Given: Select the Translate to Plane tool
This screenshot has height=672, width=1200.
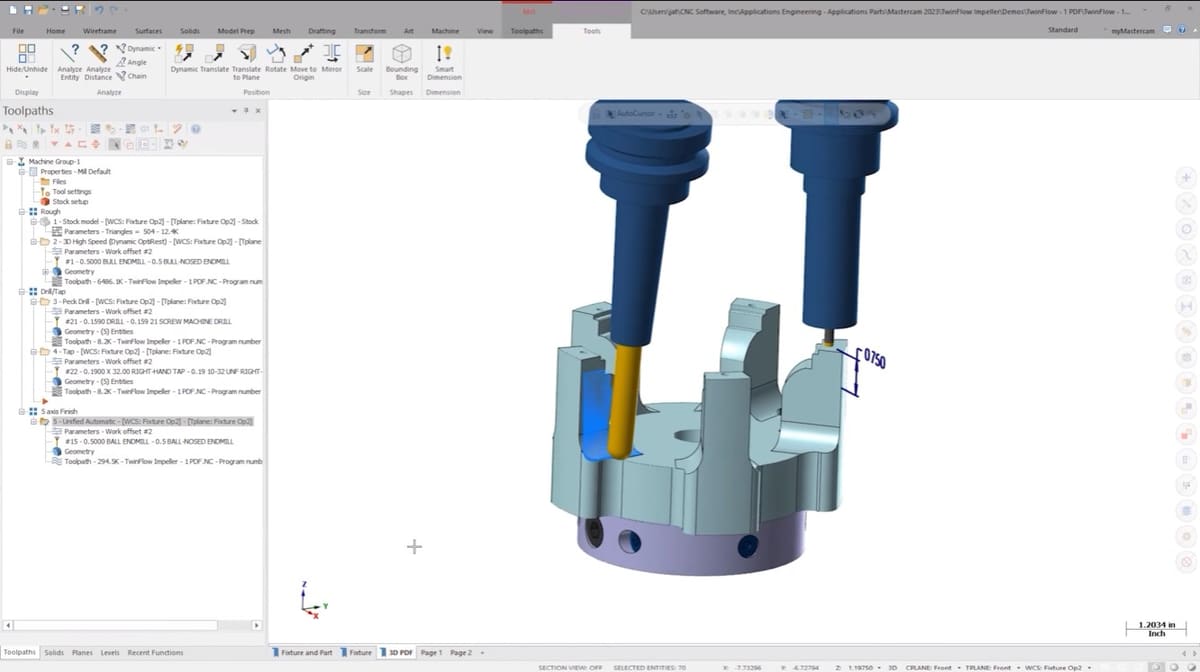Looking at the screenshot, I should point(246,62).
